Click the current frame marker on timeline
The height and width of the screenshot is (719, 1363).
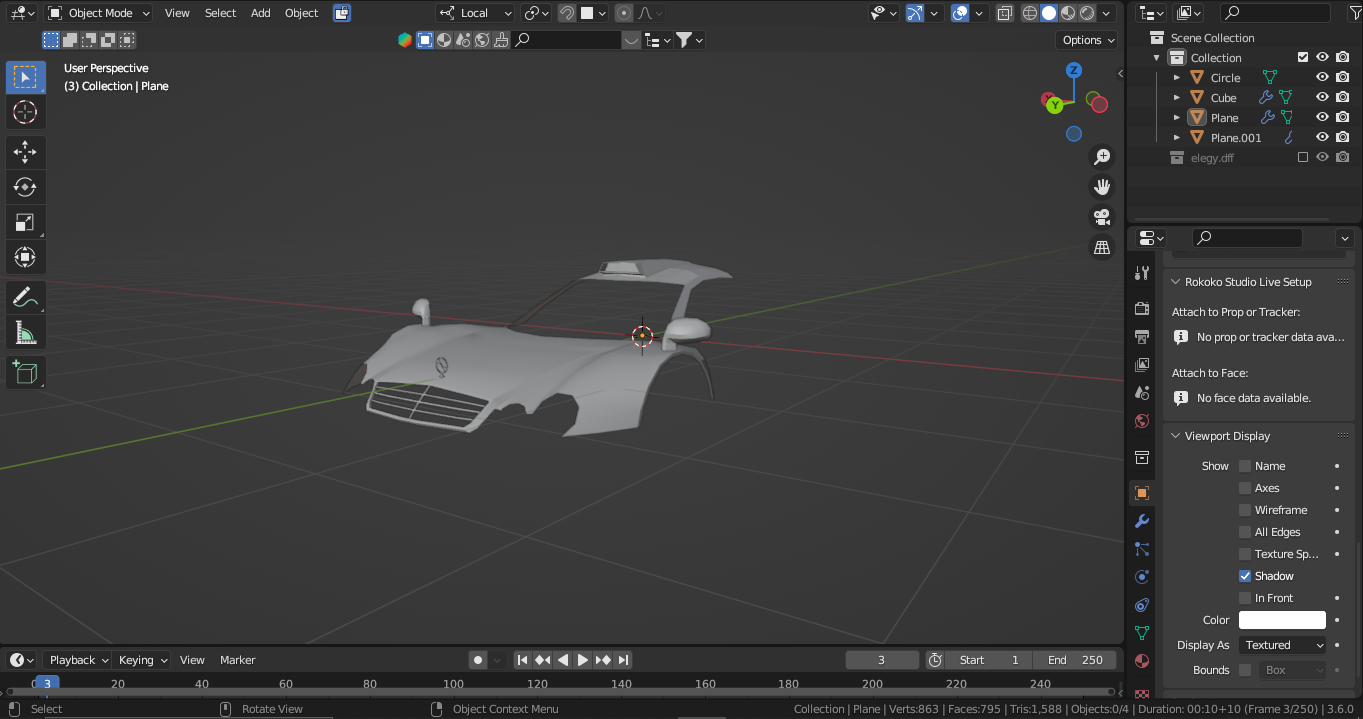(47, 684)
